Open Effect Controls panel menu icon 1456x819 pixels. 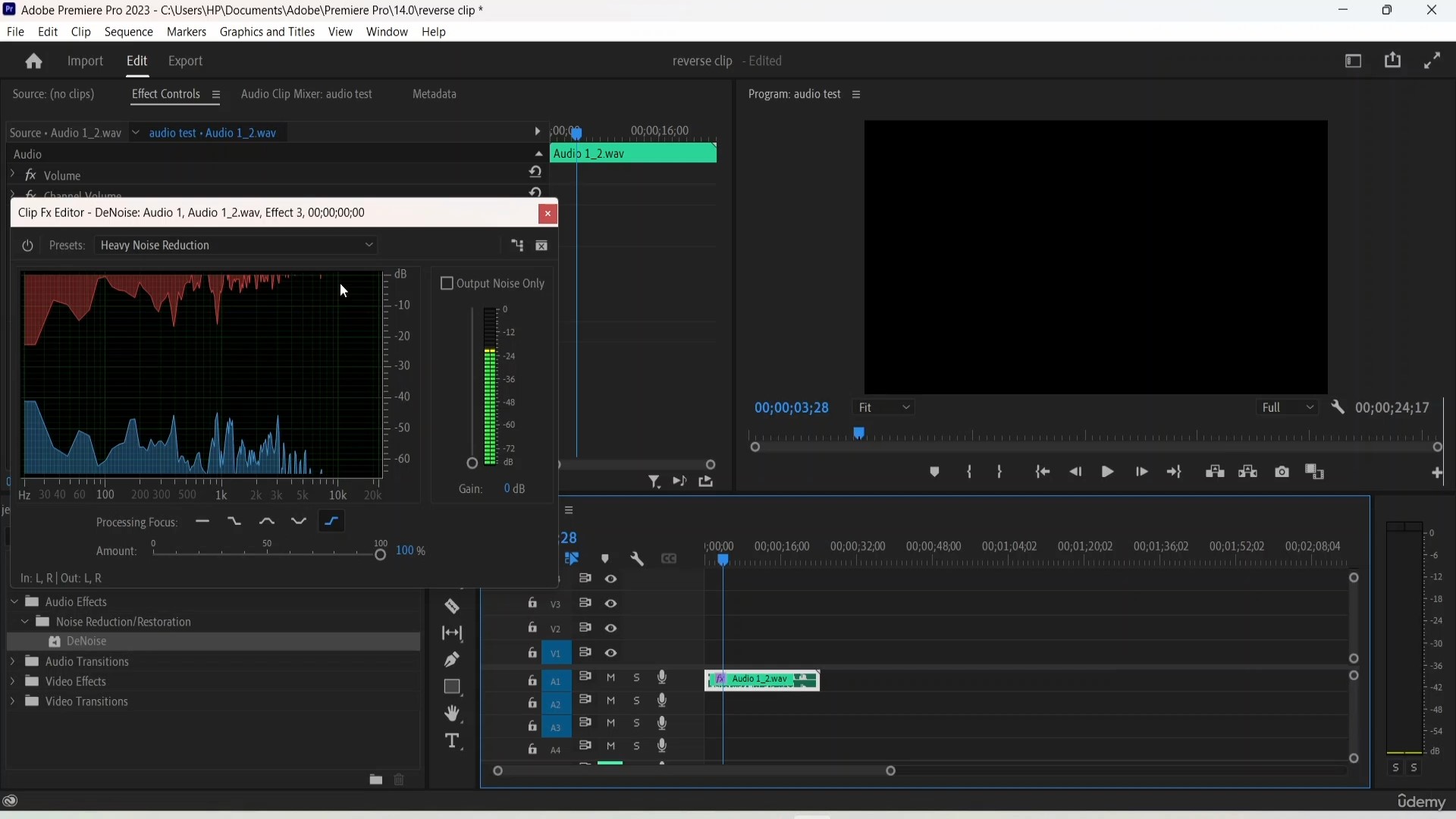tap(216, 96)
